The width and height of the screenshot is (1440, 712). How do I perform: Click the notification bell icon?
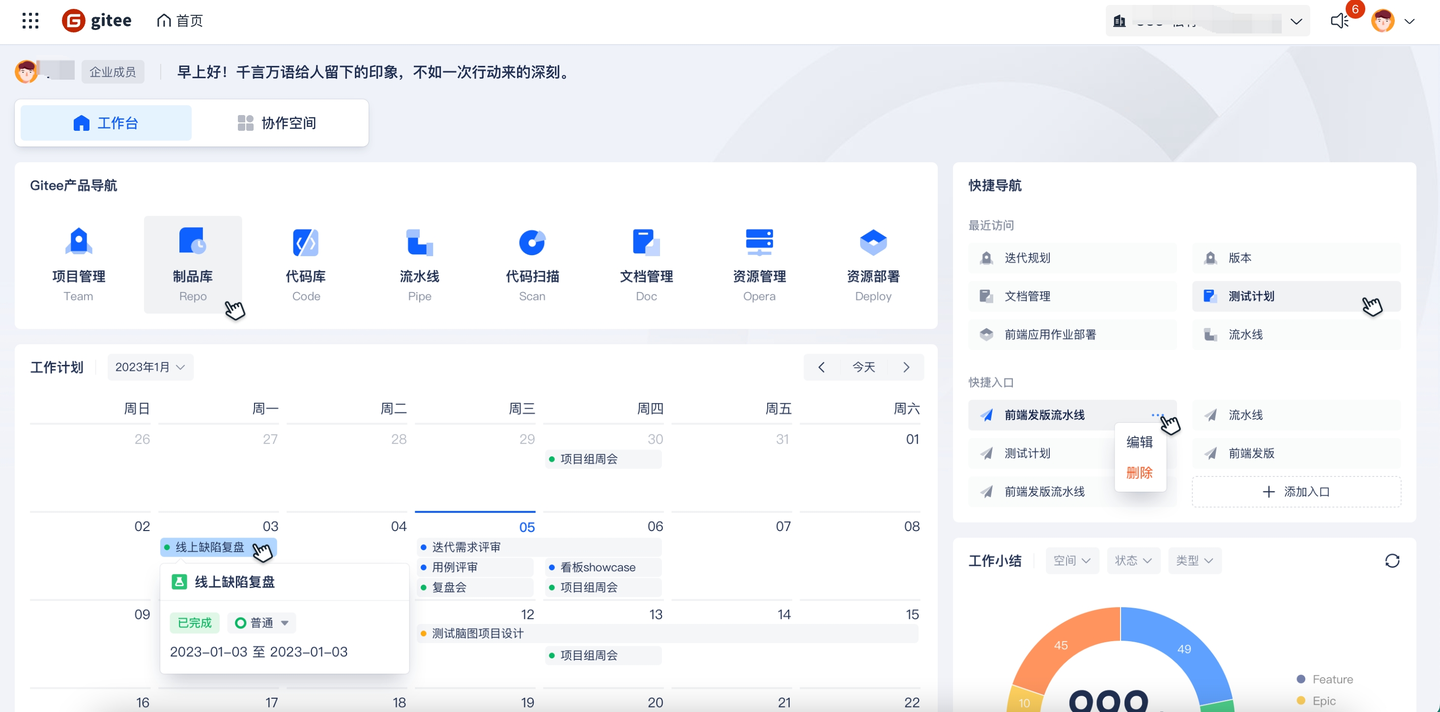1339,19
